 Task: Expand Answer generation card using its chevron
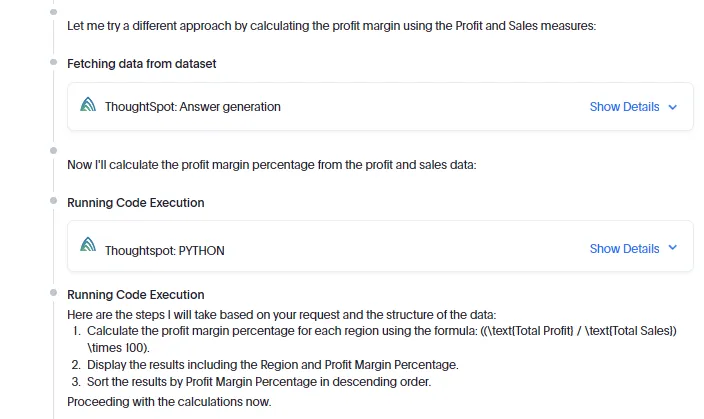point(672,107)
